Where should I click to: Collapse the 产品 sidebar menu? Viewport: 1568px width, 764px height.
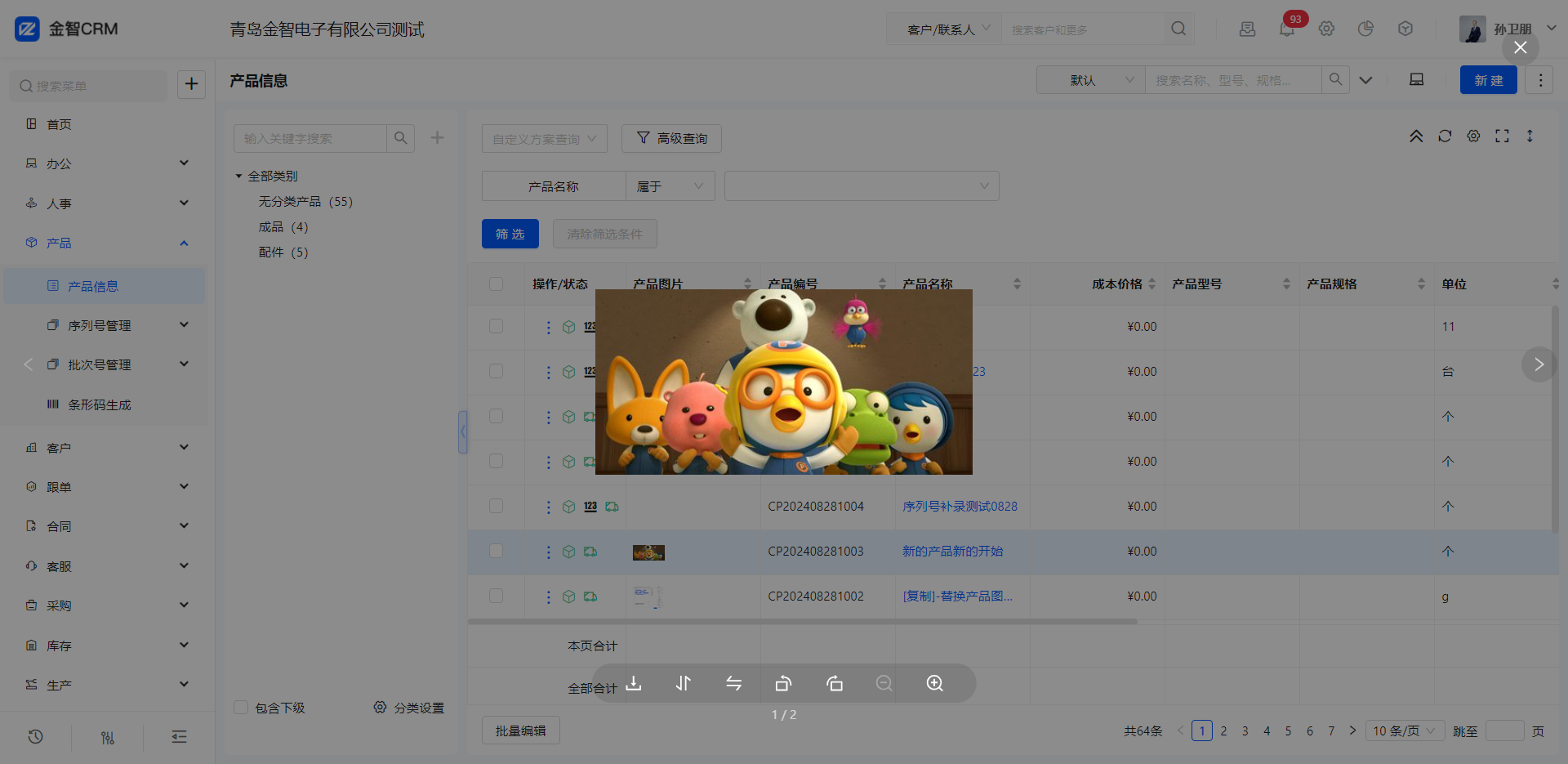coord(106,243)
